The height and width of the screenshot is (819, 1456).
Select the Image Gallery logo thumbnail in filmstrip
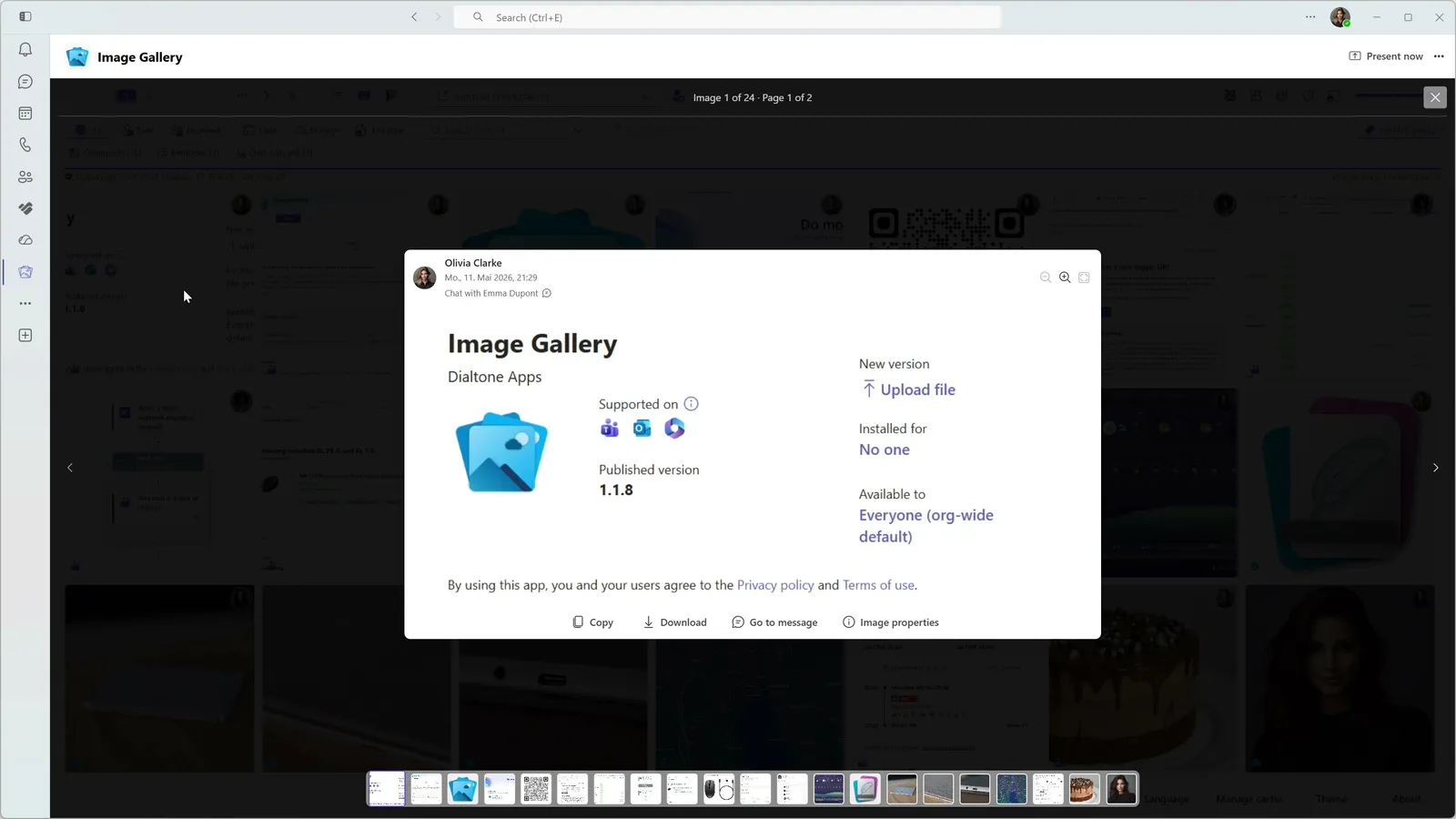point(463,789)
